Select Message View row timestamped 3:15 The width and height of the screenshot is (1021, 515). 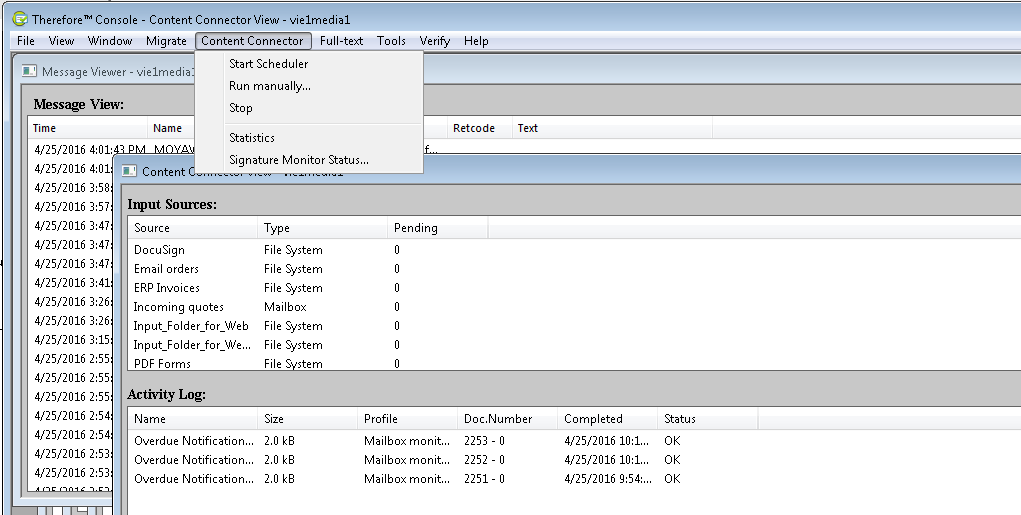[73, 339]
